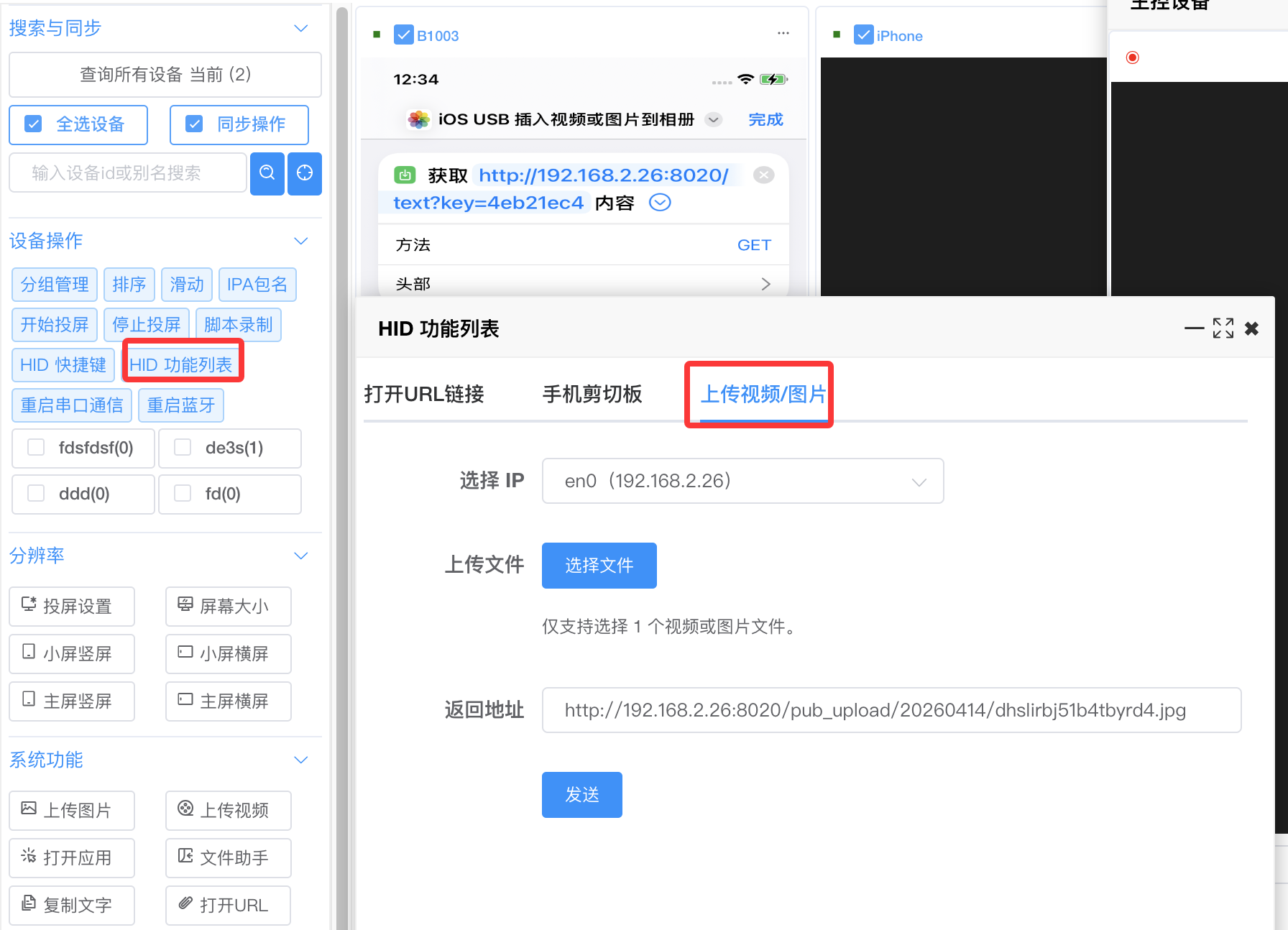
Task: Click the blue crosshair locate icon button
Action: tap(305, 173)
